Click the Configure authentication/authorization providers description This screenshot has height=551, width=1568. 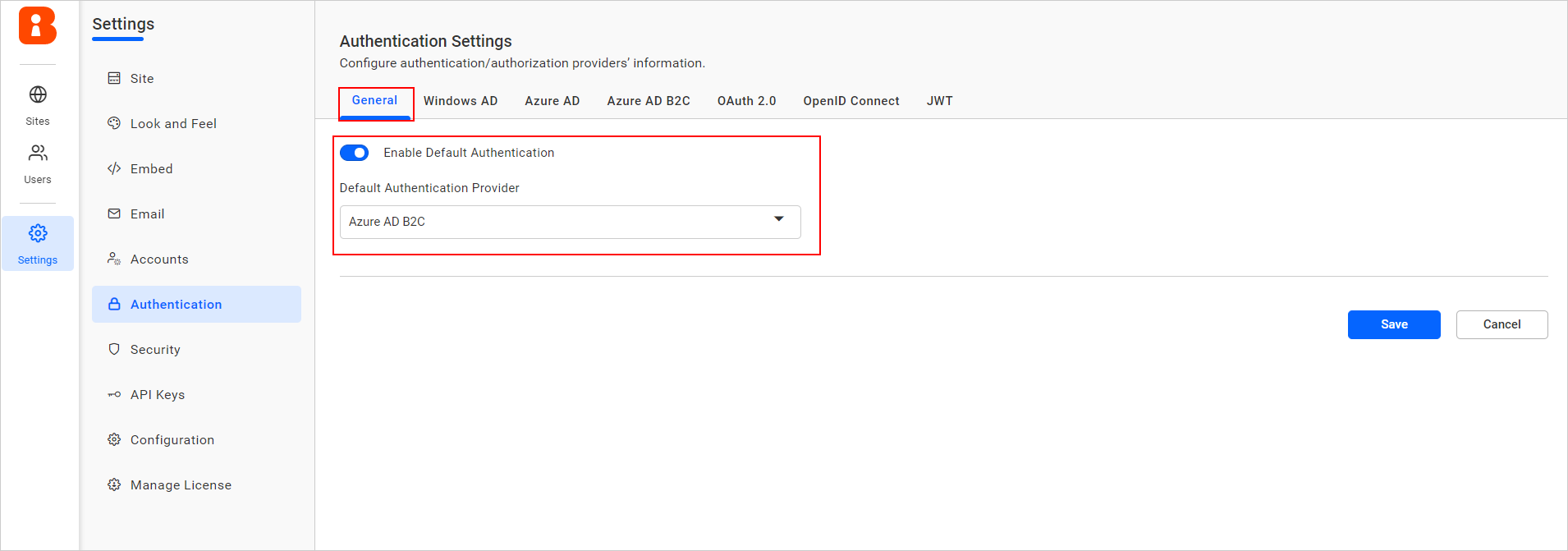pos(522,63)
